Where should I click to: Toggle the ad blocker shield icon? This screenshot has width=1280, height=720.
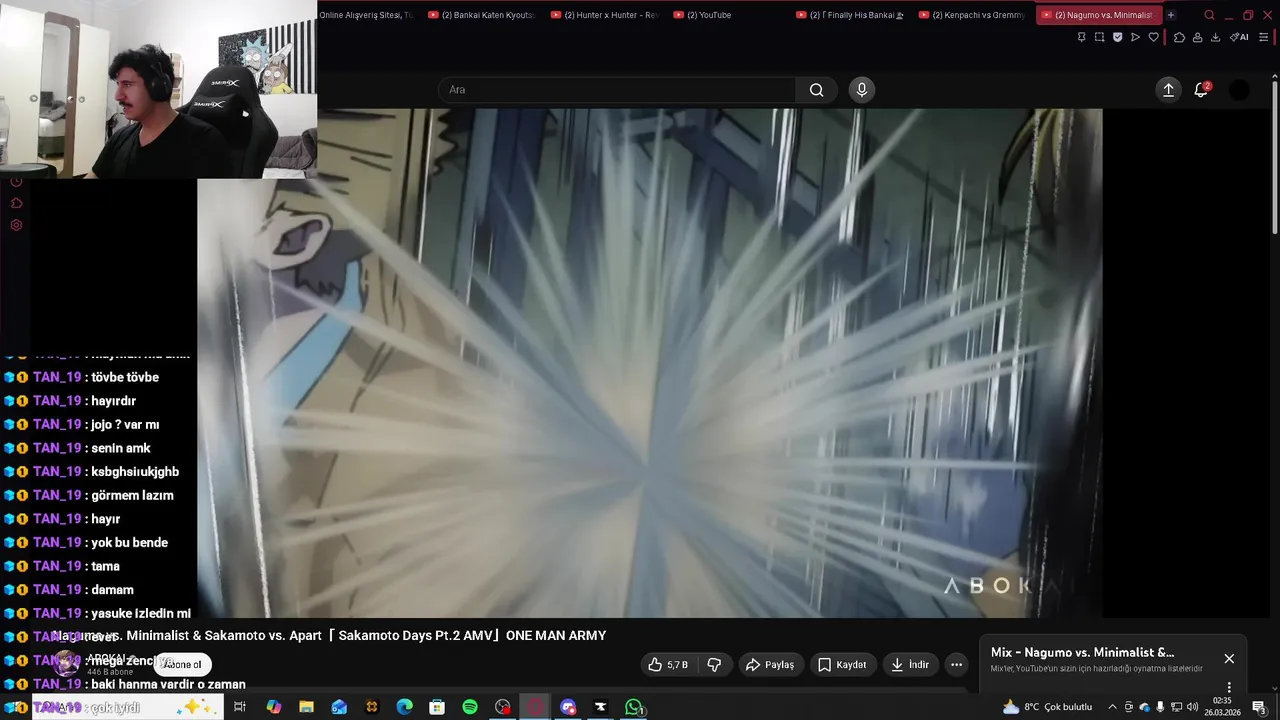point(1117,37)
